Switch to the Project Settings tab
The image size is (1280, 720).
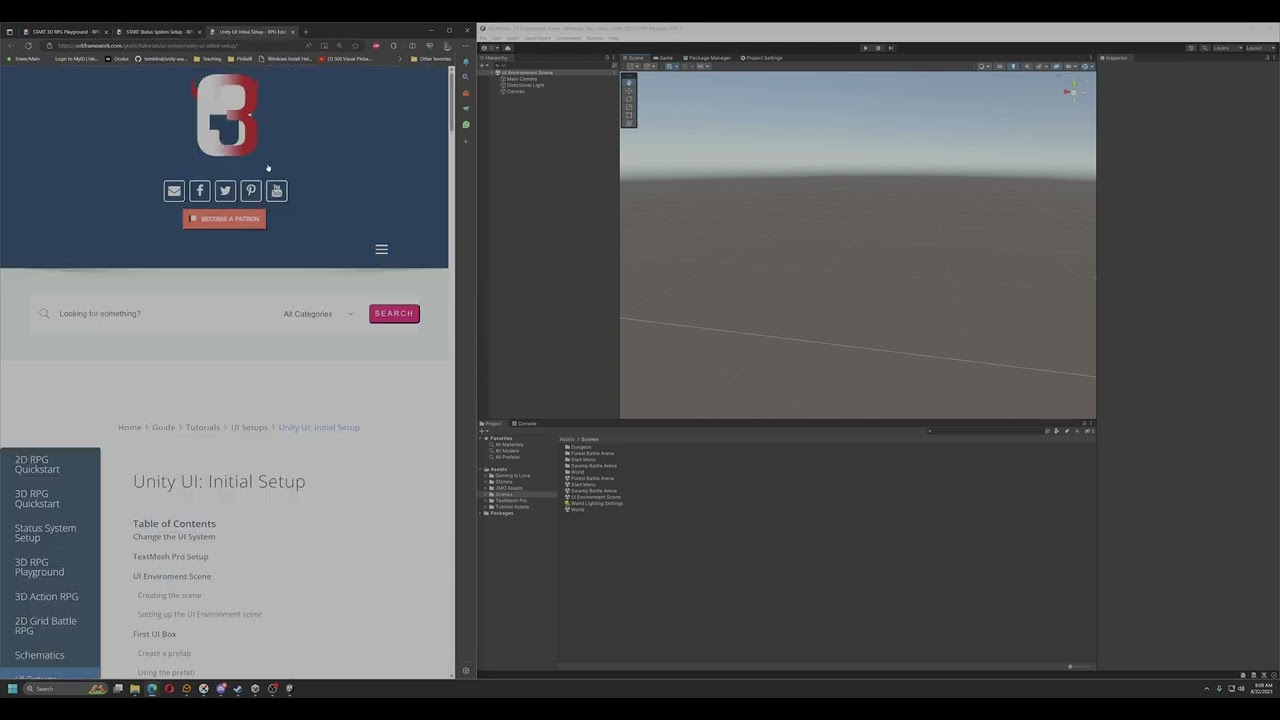click(761, 58)
